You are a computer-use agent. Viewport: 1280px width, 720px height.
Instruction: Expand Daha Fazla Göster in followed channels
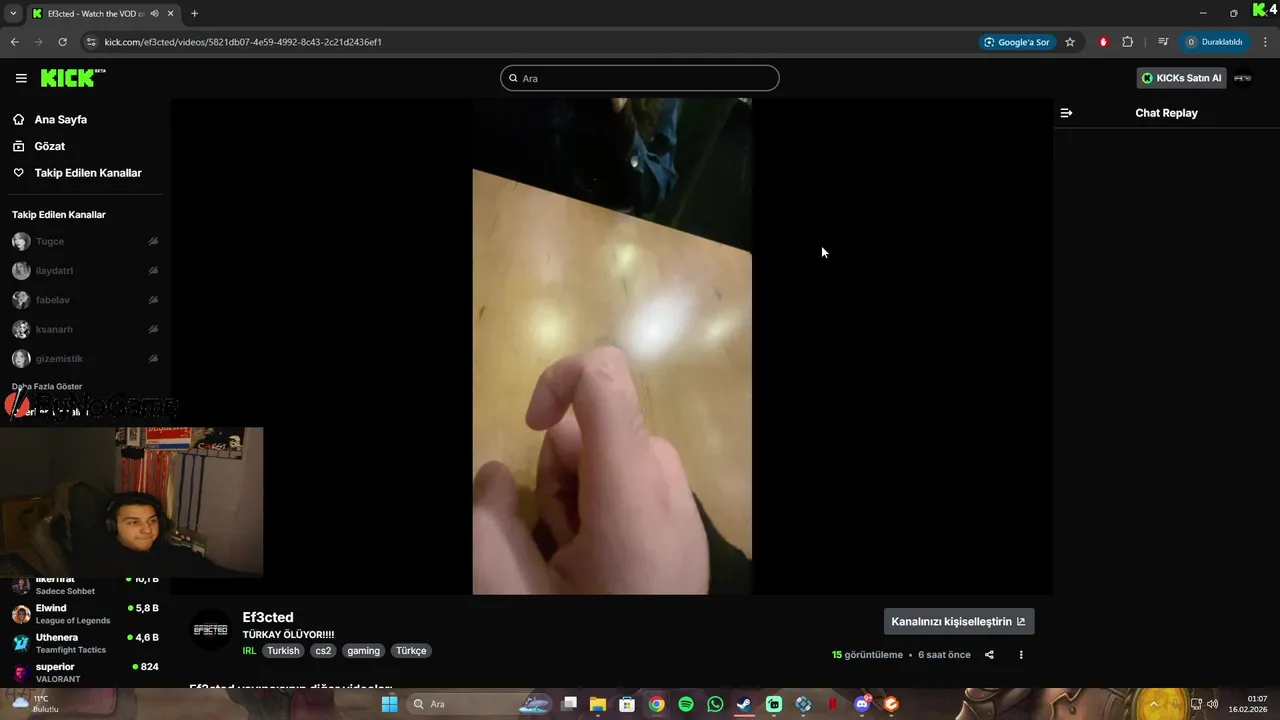pos(47,386)
